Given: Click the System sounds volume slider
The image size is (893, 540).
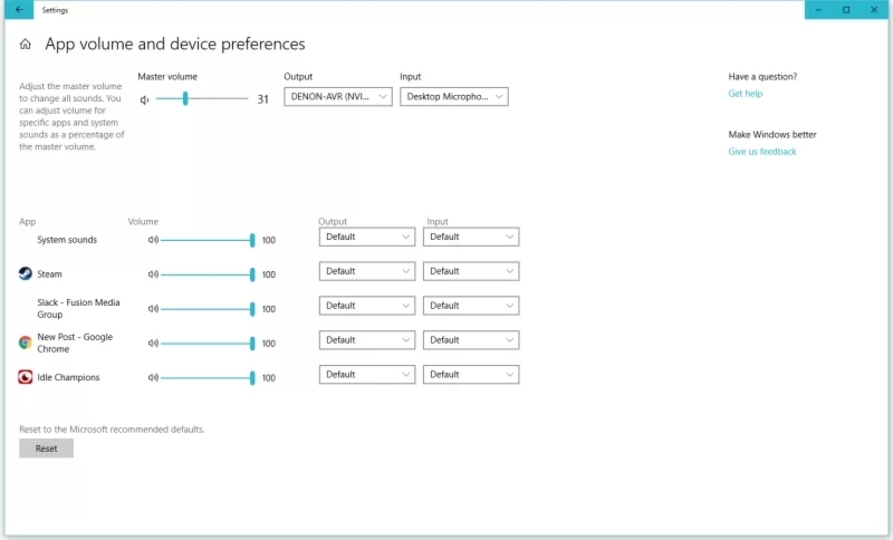Looking at the screenshot, I should click(x=208, y=240).
